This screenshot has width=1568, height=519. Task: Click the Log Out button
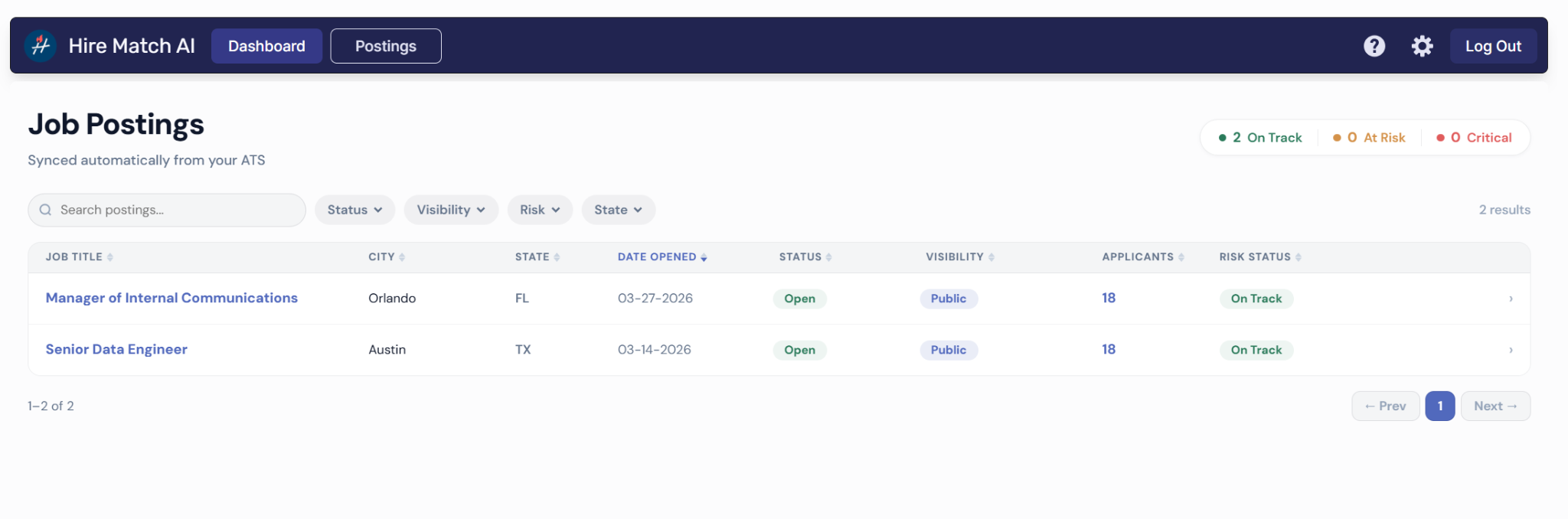point(1493,46)
